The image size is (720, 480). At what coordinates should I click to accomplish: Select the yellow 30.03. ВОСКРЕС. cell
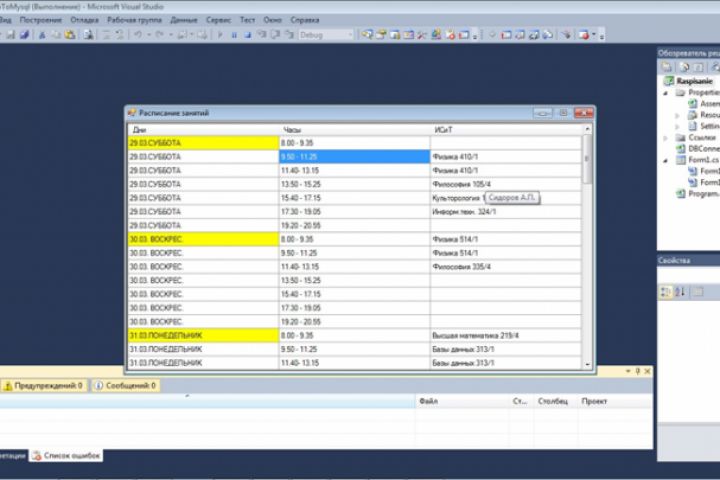203,239
